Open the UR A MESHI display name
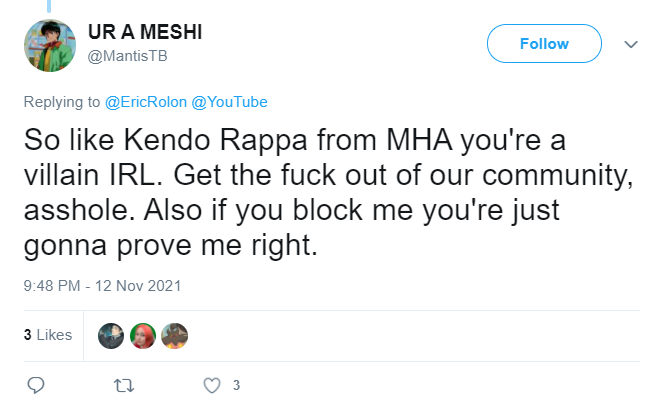 tap(145, 32)
